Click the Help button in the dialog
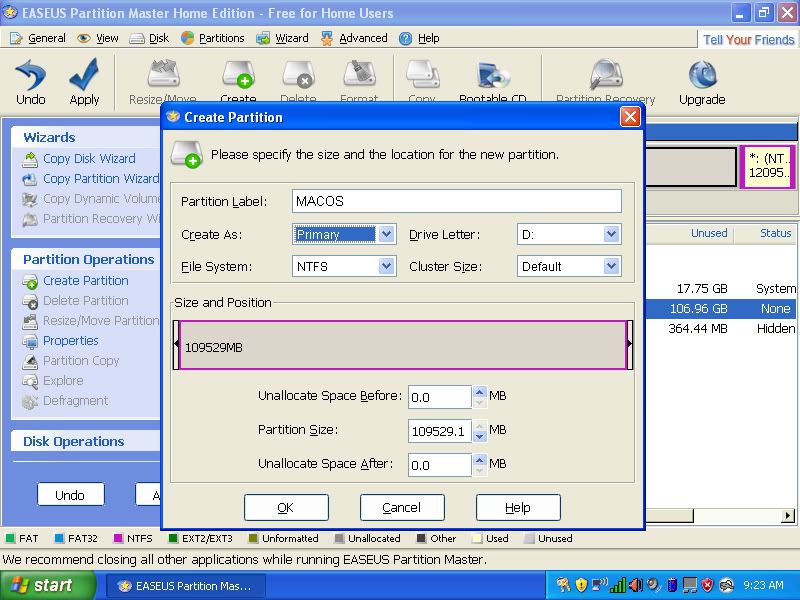The width and height of the screenshot is (800, 600). 518,507
